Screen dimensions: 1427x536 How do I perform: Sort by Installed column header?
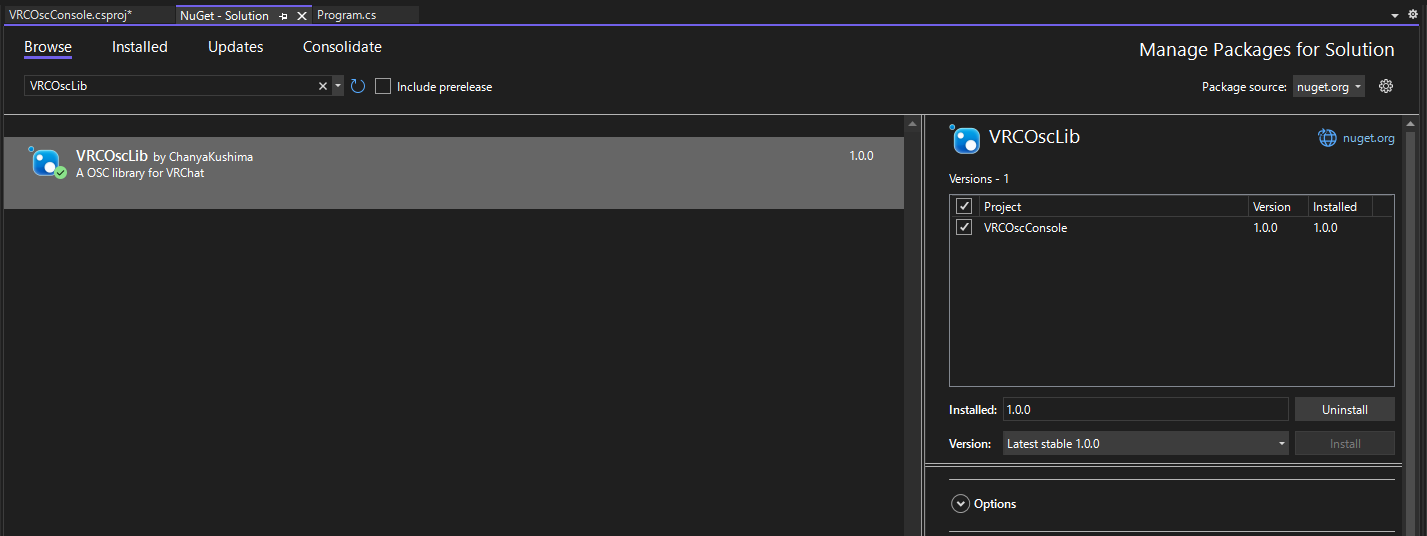(x=1340, y=206)
